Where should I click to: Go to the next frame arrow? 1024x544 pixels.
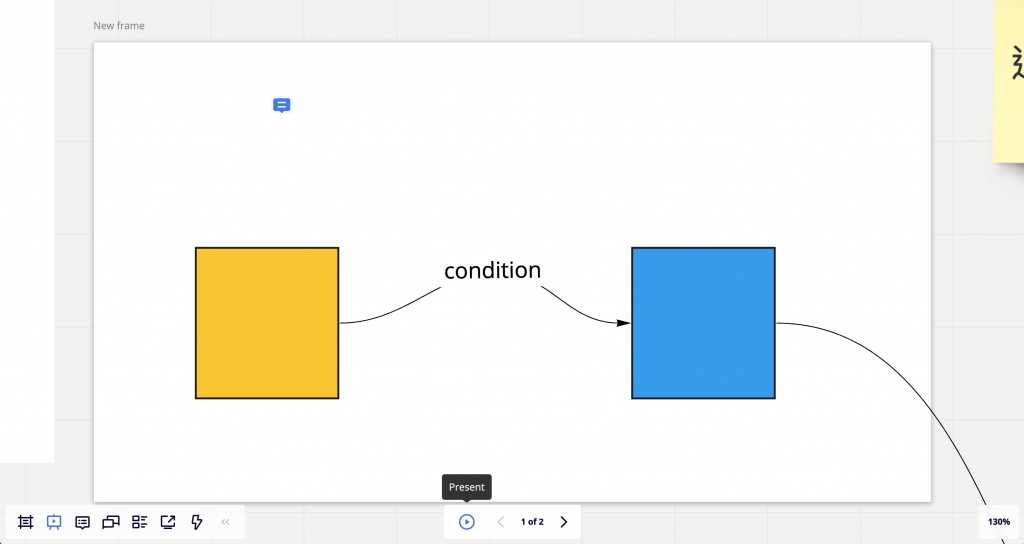pyautogui.click(x=564, y=522)
